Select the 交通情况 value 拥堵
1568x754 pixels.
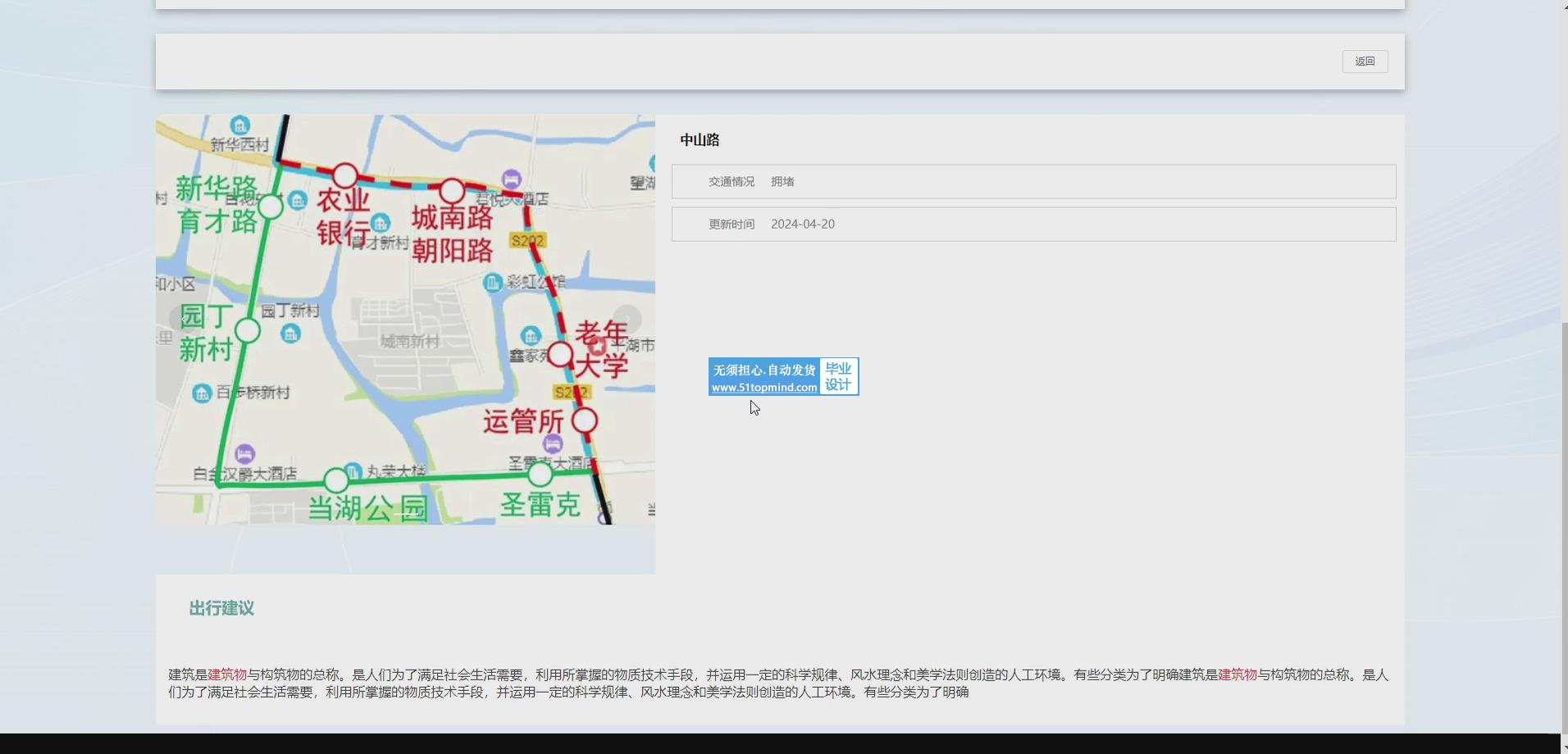(782, 182)
